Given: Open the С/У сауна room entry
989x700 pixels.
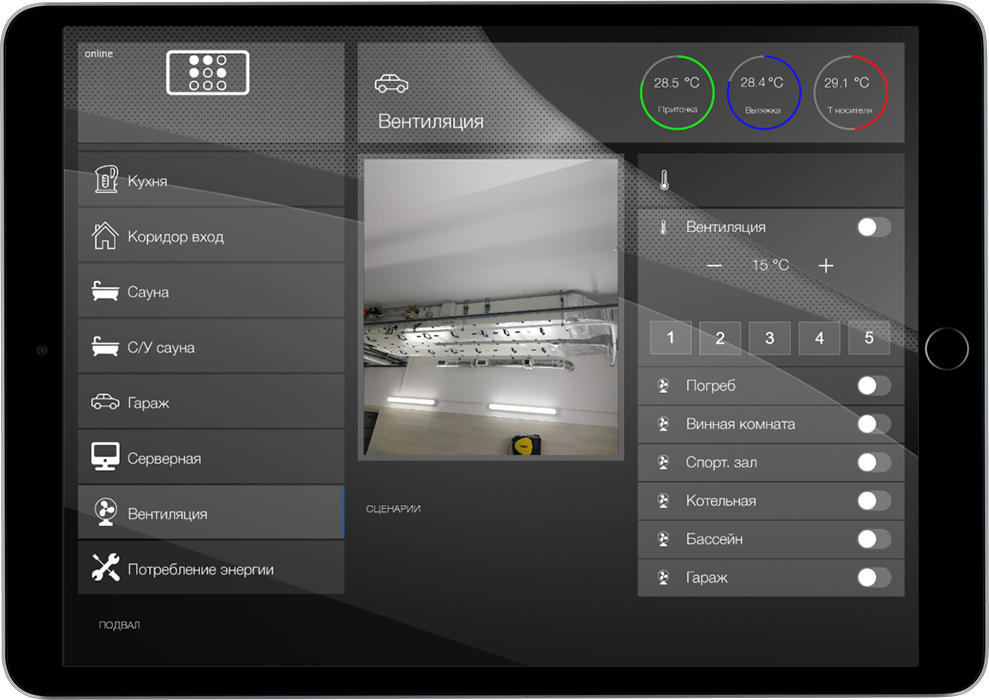Looking at the screenshot, I should point(210,347).
